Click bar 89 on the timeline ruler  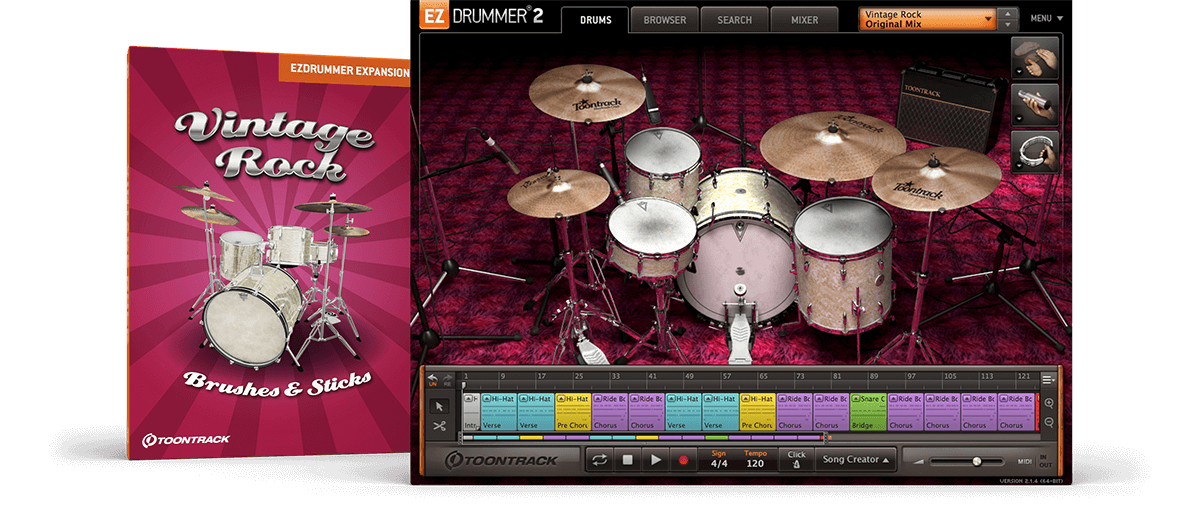[x=874, y=377]
